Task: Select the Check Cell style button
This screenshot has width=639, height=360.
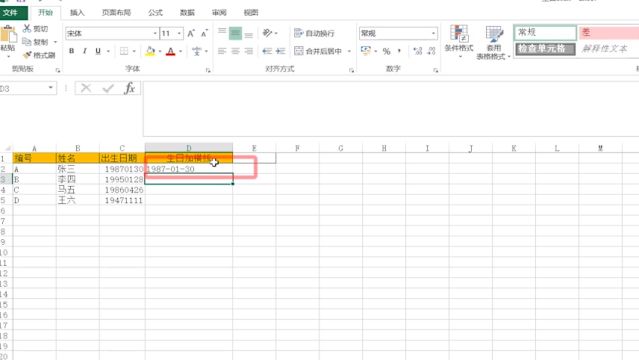Action: point(545,49)
